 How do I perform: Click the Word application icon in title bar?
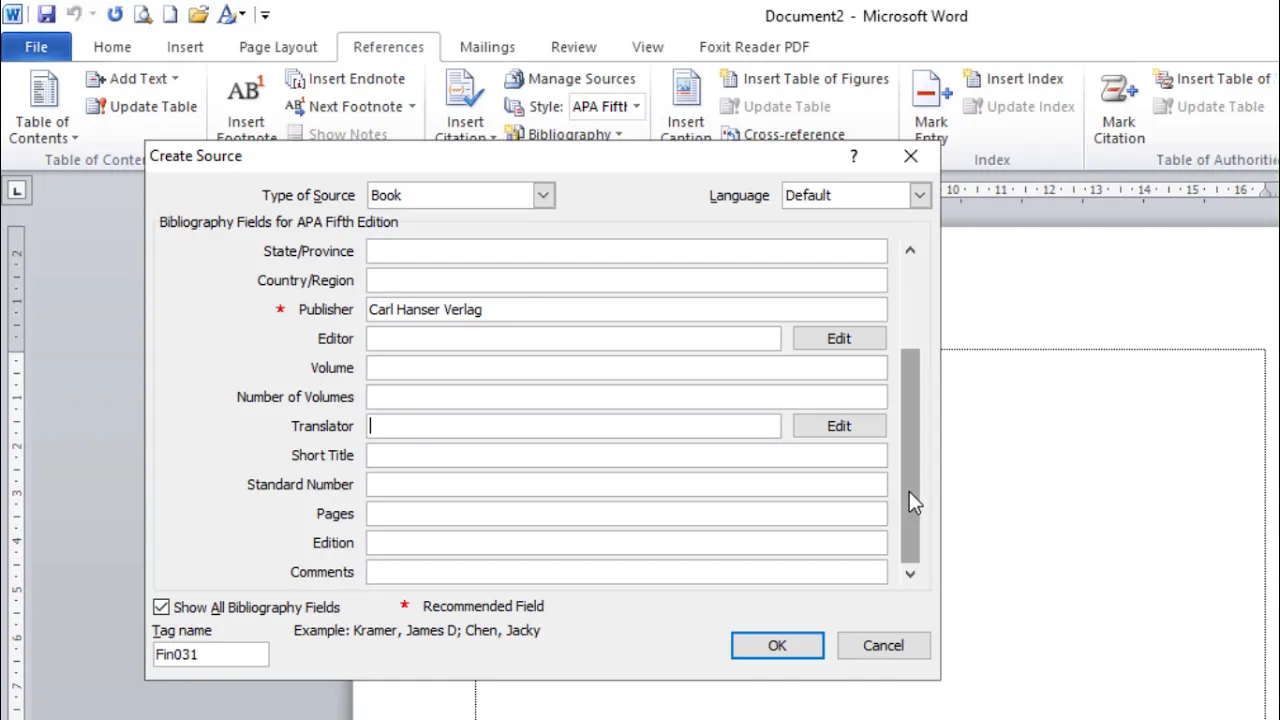(14, 15)
